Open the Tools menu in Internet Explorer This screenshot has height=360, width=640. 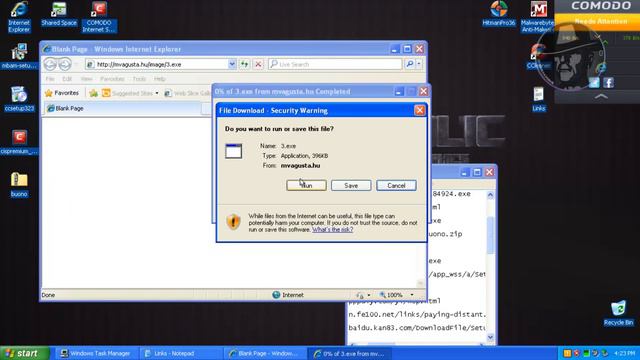[139, 79]
